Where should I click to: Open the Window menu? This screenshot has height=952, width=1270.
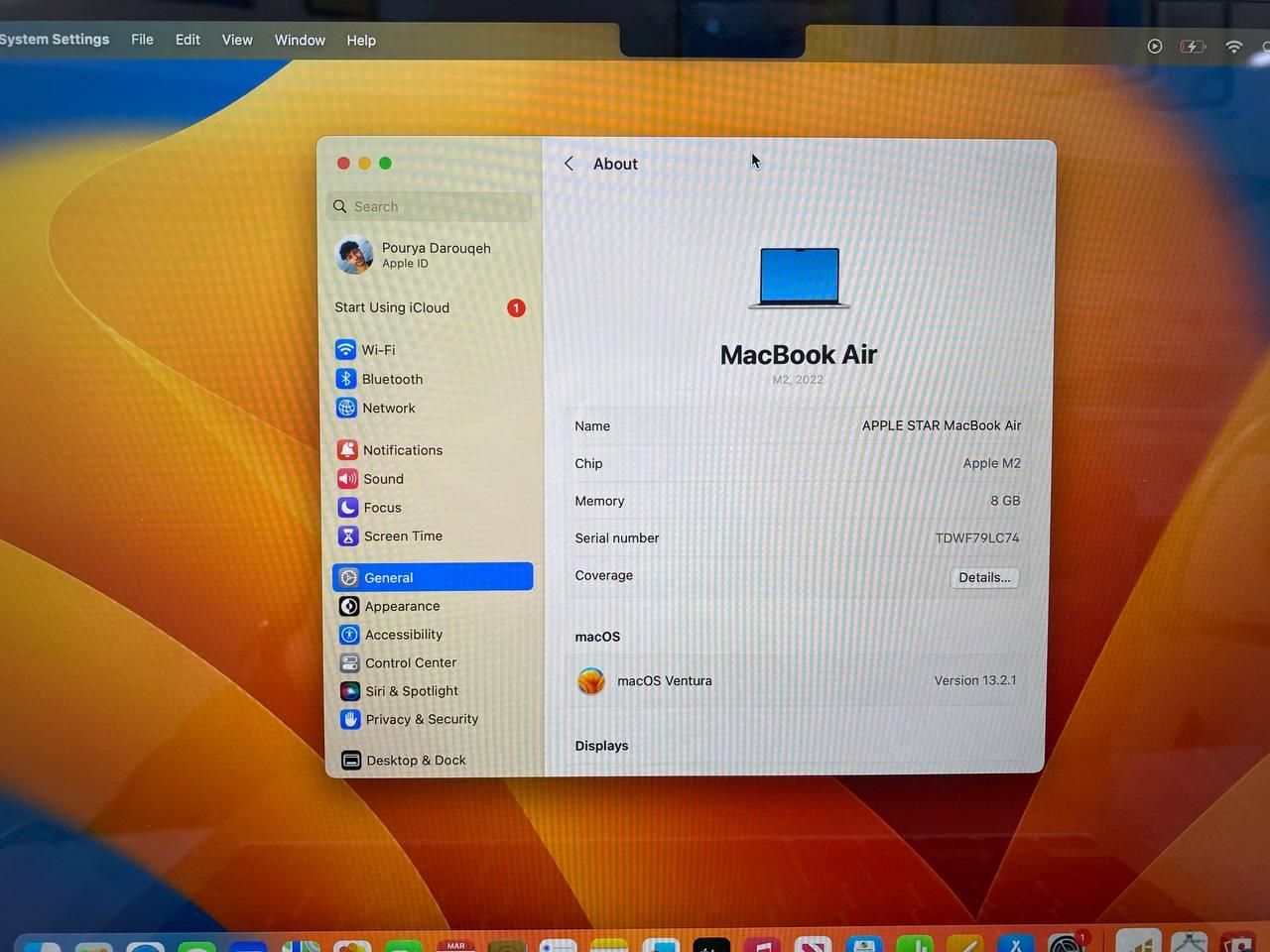coord(300,40)
